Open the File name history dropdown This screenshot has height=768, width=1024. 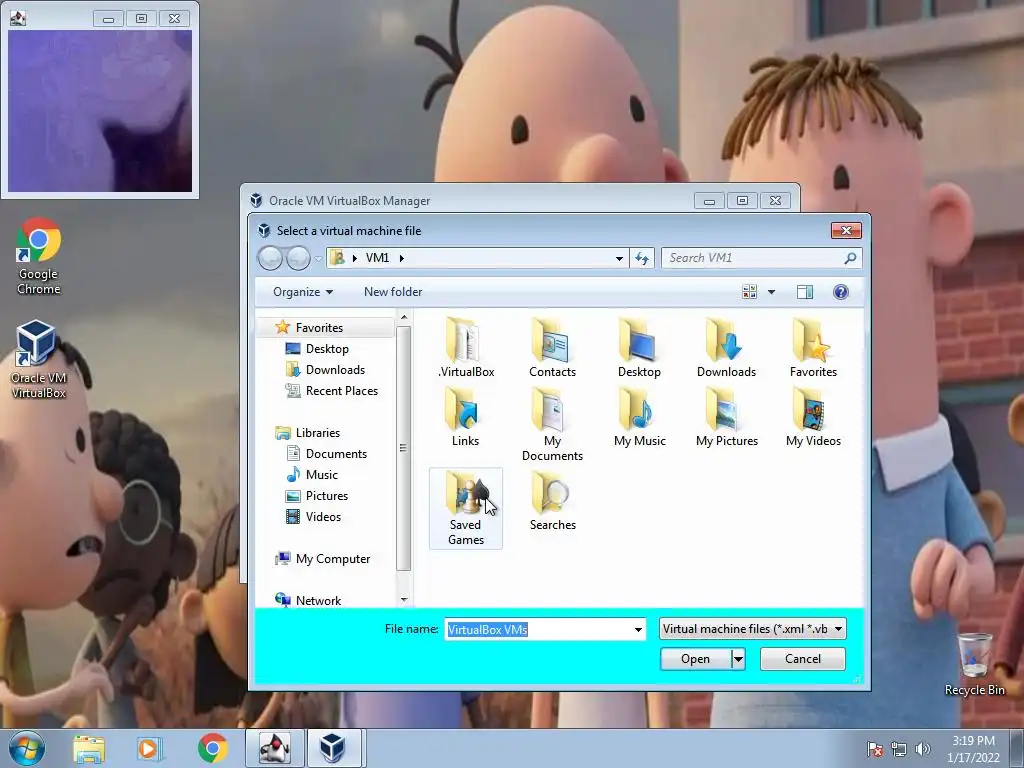pyautogui.click(x=638, y=630)
